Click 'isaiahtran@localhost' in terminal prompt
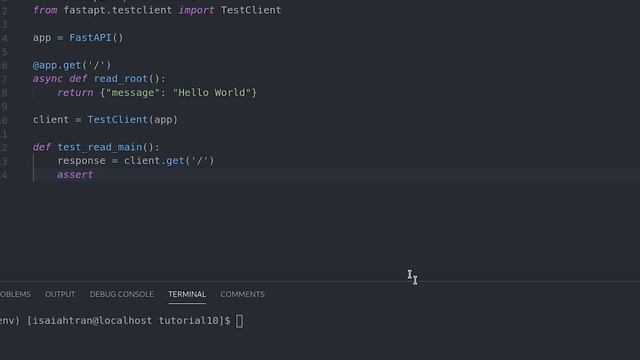This screenshot has width=640, height=360. tap(92, 321)
